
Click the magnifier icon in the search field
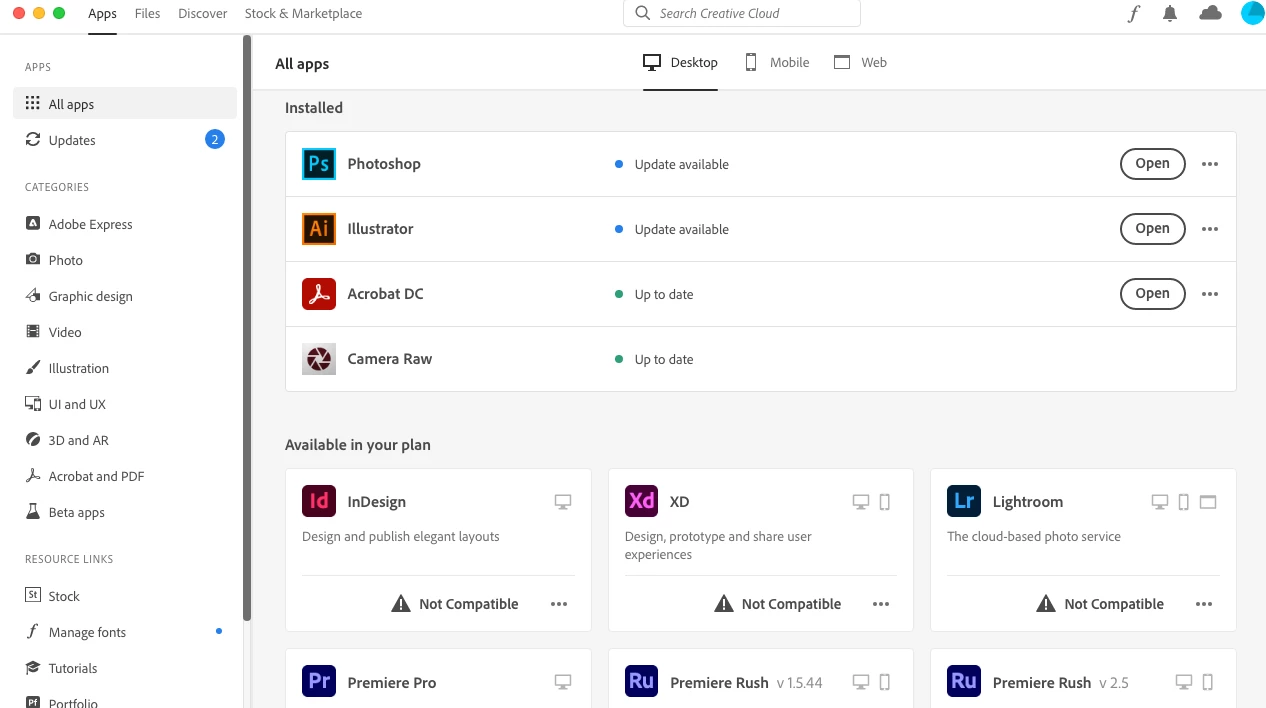click(x=642, y=13)
